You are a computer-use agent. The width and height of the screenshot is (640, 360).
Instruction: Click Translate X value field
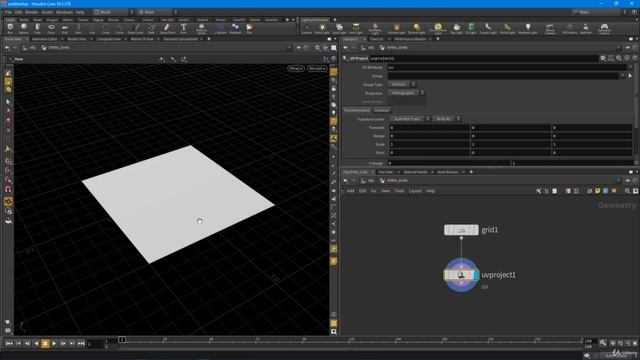[x=429, y=127]
